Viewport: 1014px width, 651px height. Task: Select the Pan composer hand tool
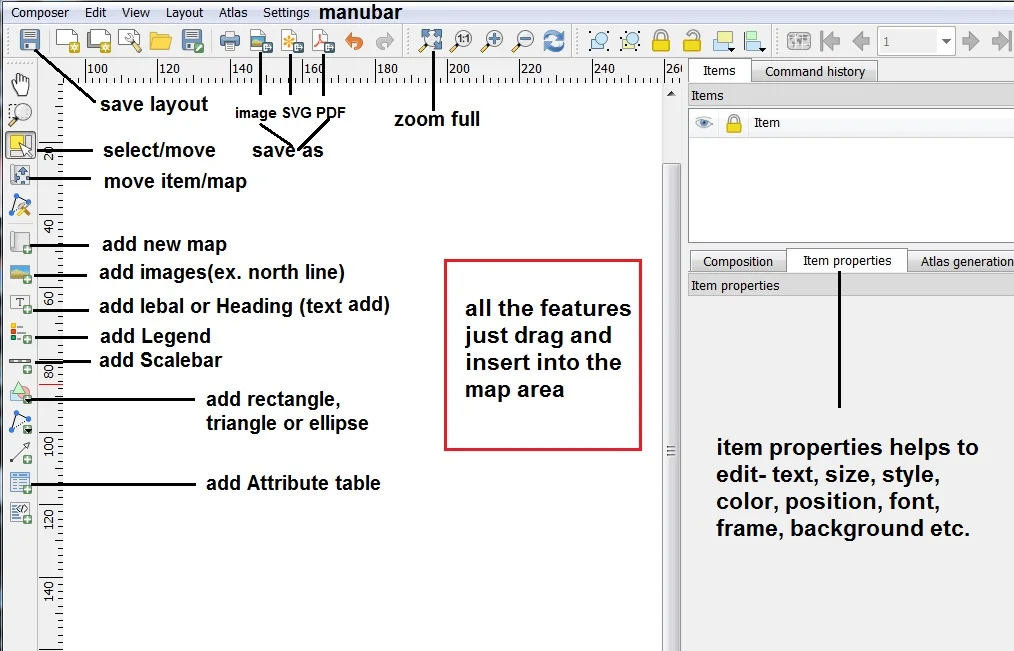click(x=21, y=84)
